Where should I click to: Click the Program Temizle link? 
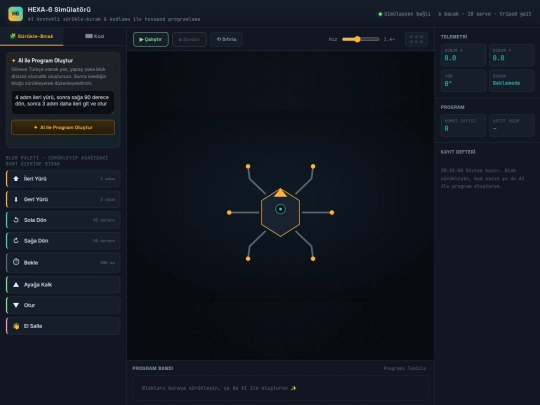[405, 368]
